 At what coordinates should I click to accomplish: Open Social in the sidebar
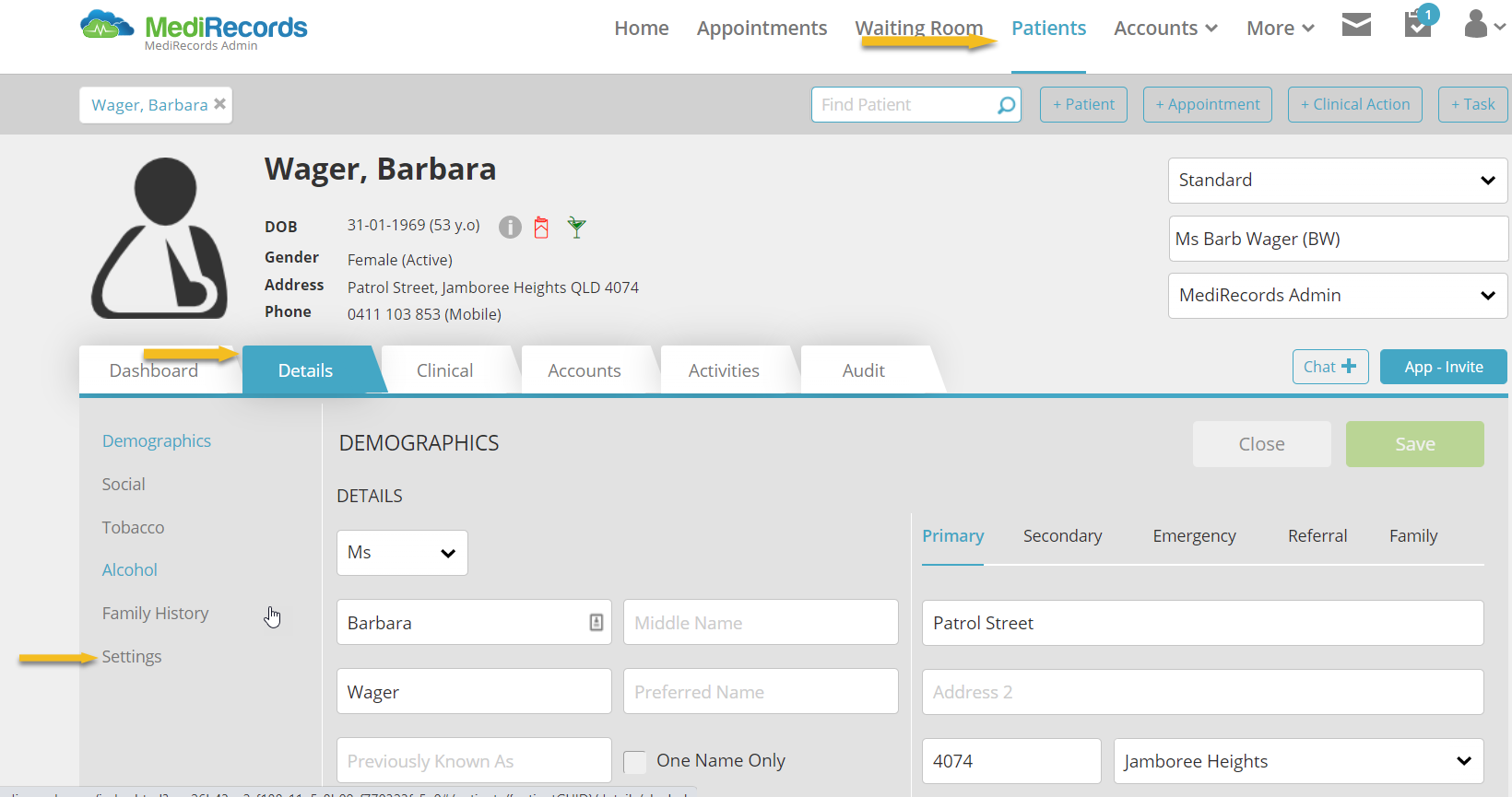tap(124, 485)
